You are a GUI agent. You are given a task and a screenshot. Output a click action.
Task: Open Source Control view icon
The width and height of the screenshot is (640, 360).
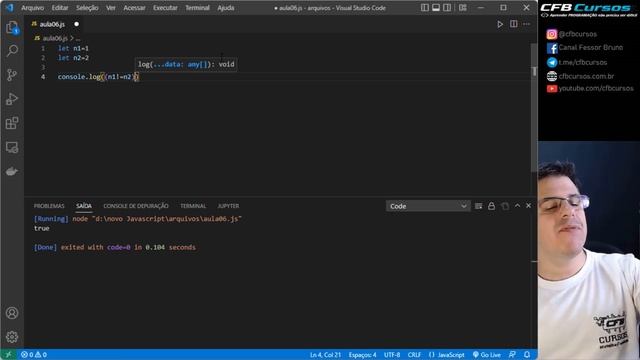point(12,75)
